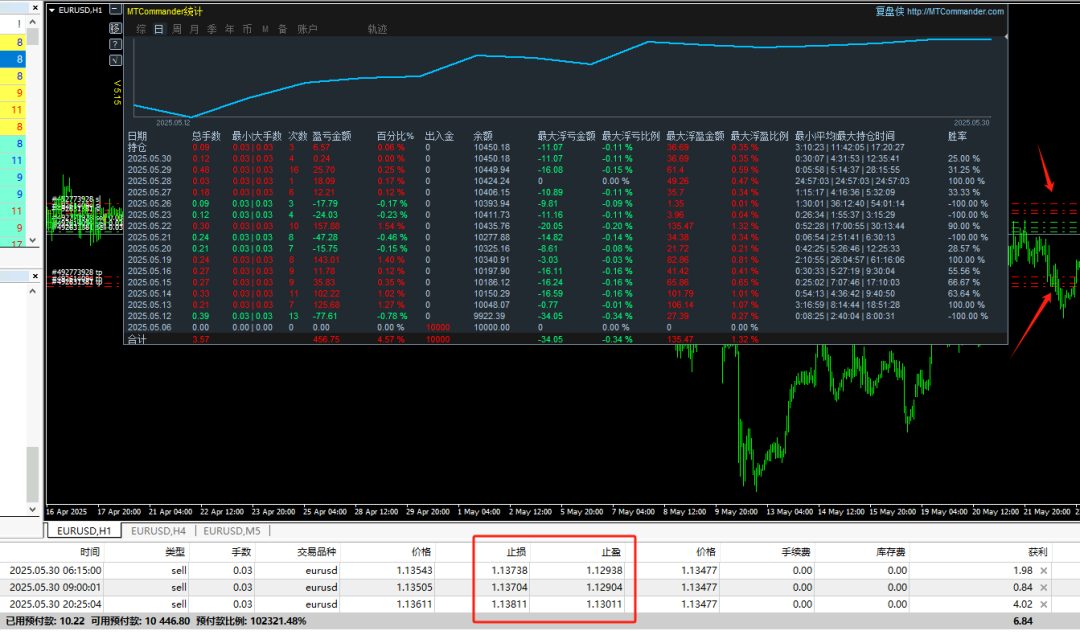Click the lower left panel scroll-down arrow
The height and width of the screenshot is (639, 1080).
[x=32, y=510]
